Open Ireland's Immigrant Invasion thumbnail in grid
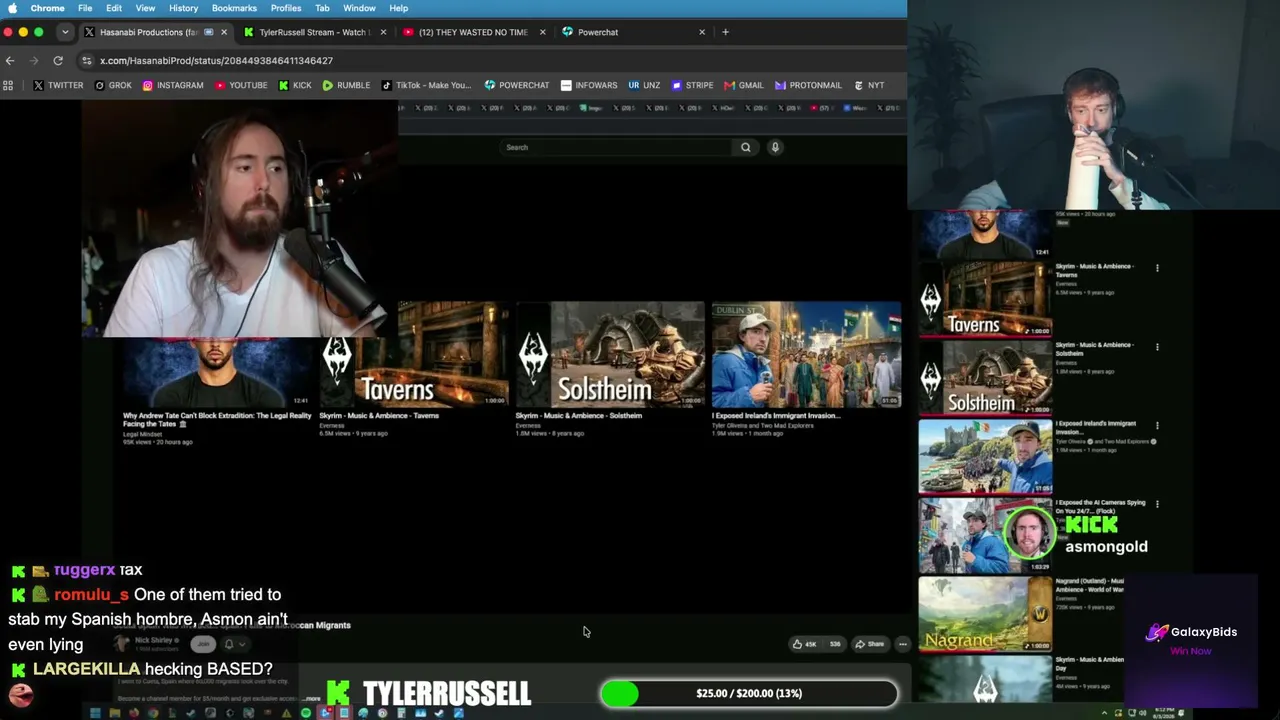This screenshot has height=720, width=1280. 806,354
